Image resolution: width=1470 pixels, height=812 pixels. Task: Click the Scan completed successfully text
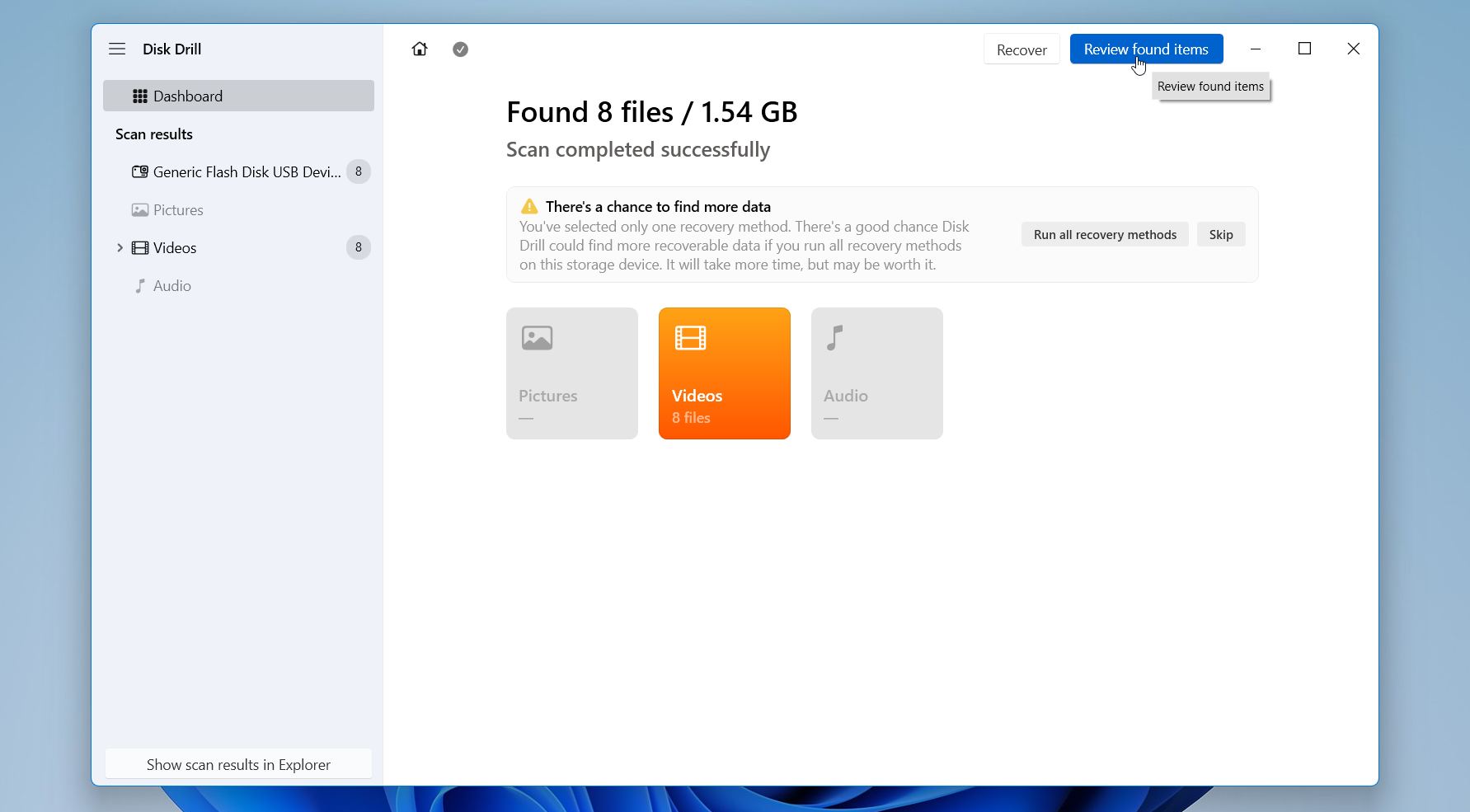tap(638, 149)
